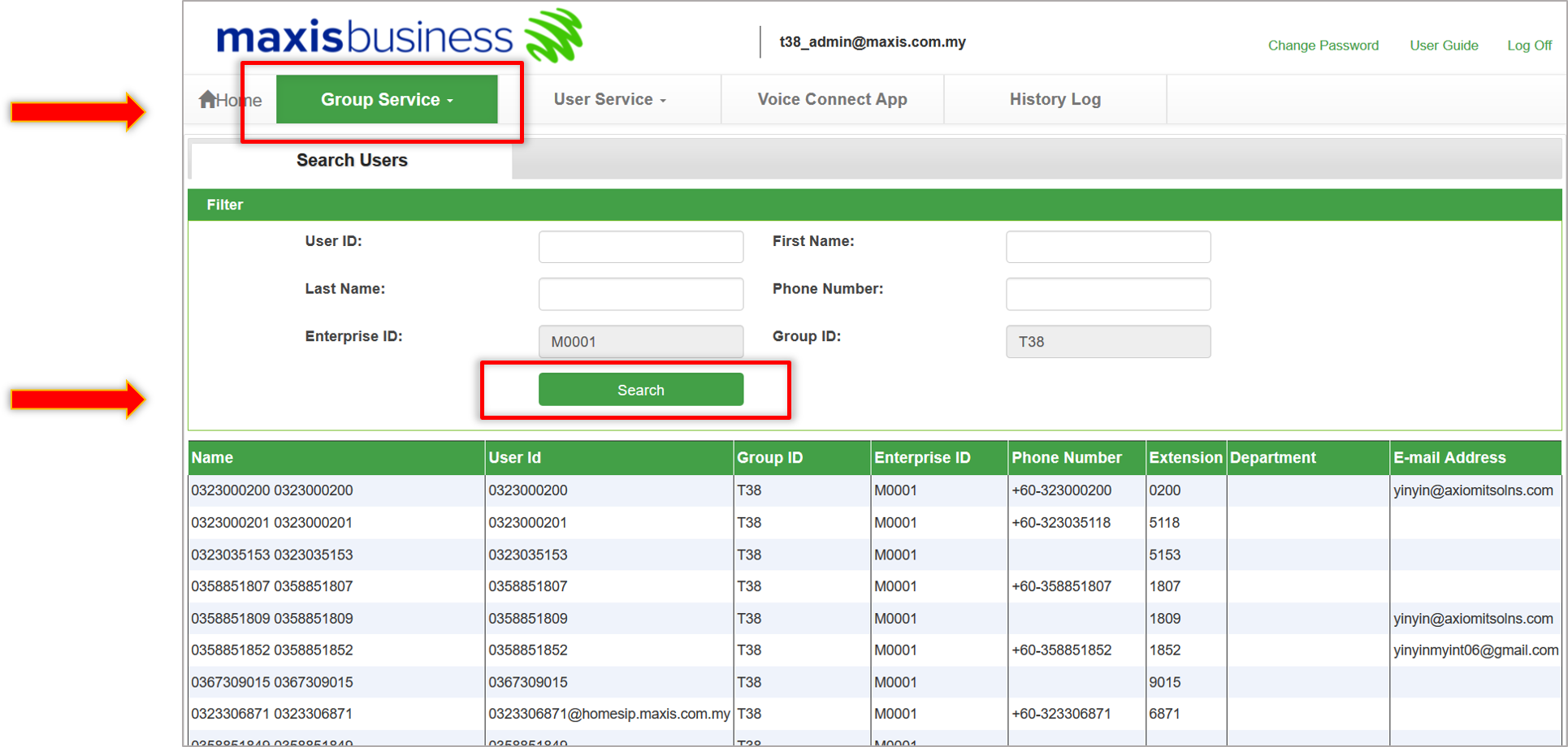Click the Change Password link
The width and height of the screenshot is (1568, 747).
tap(1323, 45)
